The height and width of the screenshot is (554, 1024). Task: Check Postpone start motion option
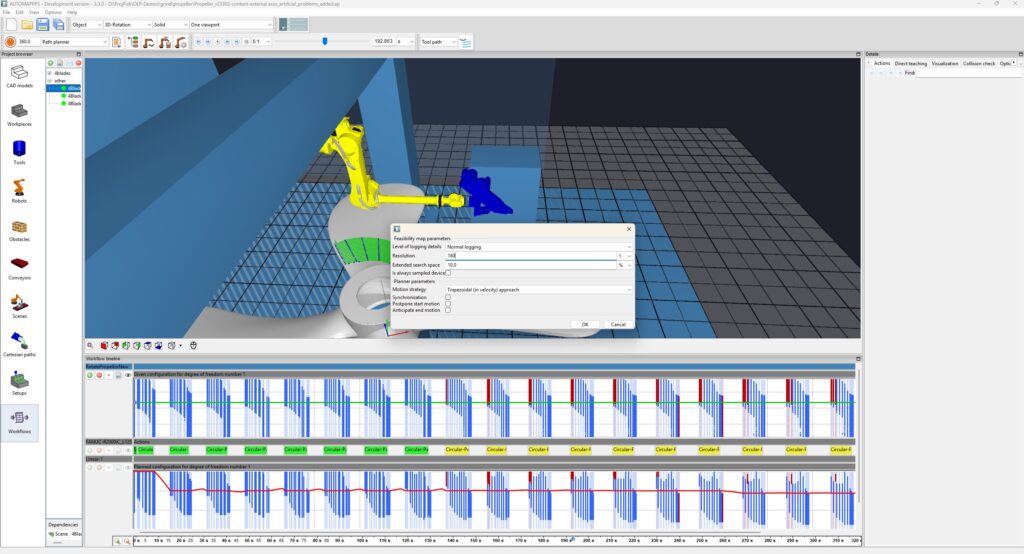click(448, 304)
